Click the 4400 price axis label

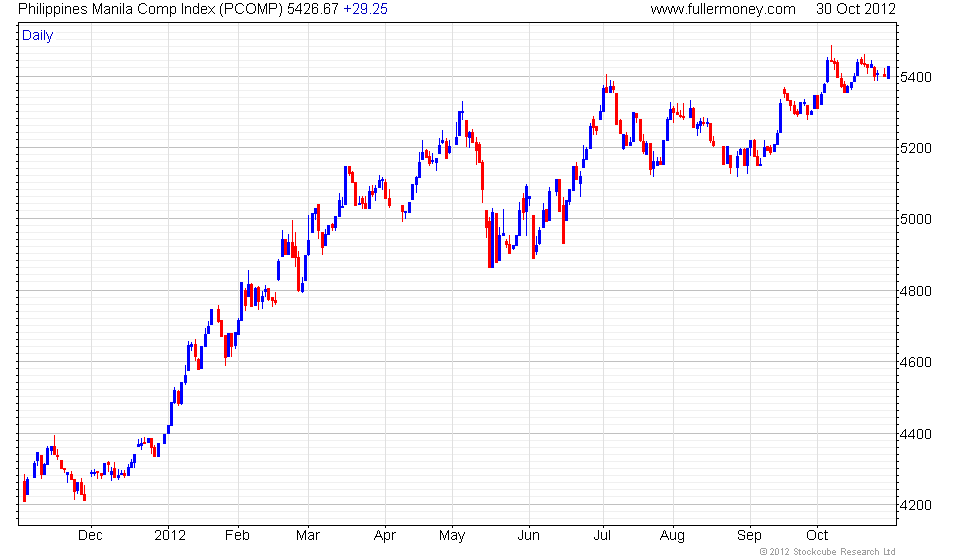pyautogui.click(x=915, y=434)
